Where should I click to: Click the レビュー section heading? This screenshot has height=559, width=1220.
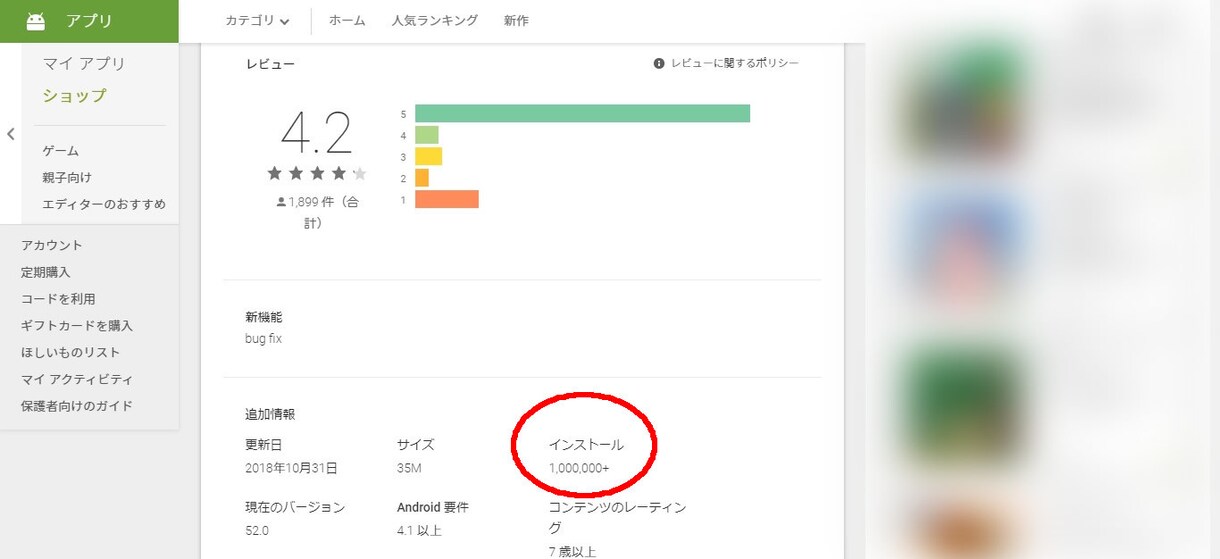pos(270,64)
